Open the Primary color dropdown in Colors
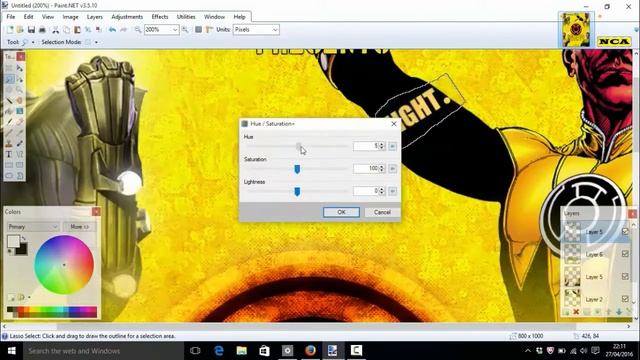 (33, 227)
